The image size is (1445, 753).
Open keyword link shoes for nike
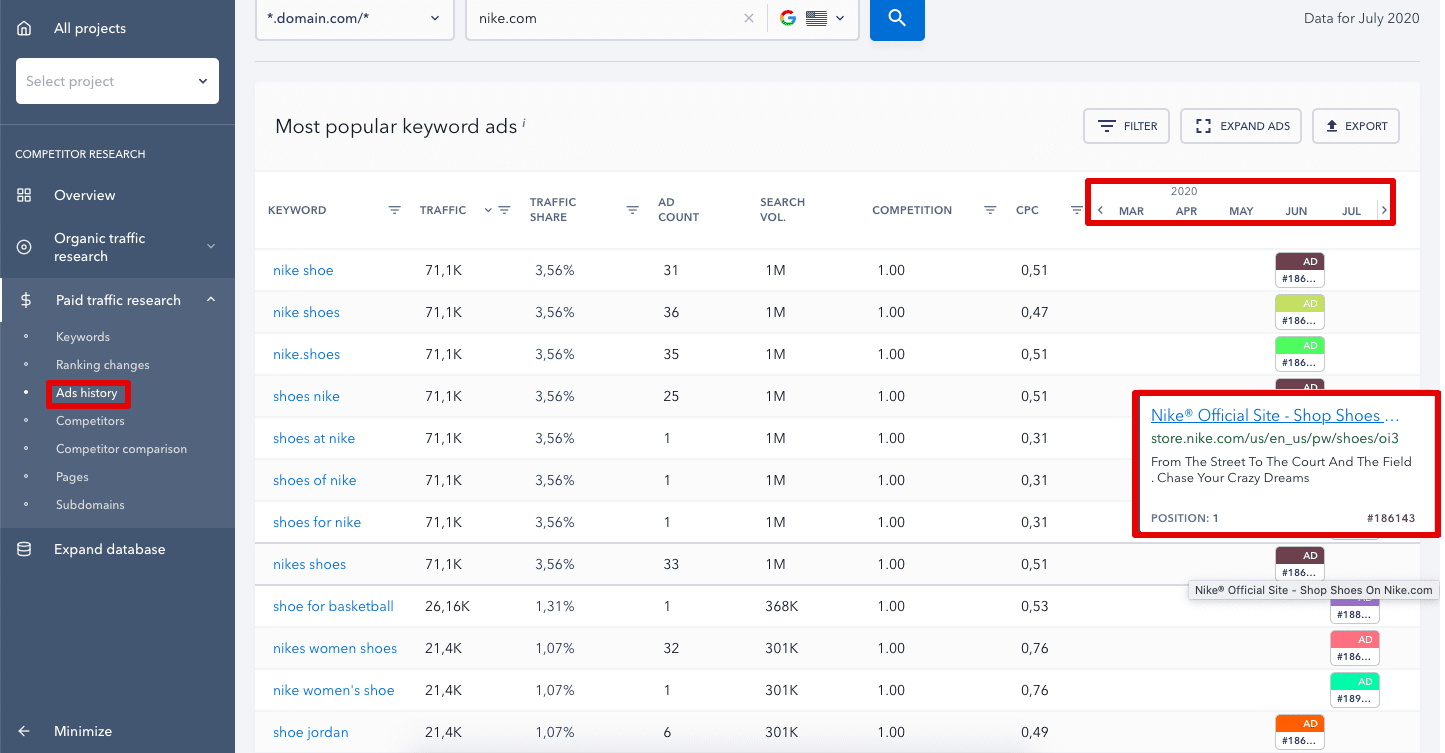[x=317, y=522]
